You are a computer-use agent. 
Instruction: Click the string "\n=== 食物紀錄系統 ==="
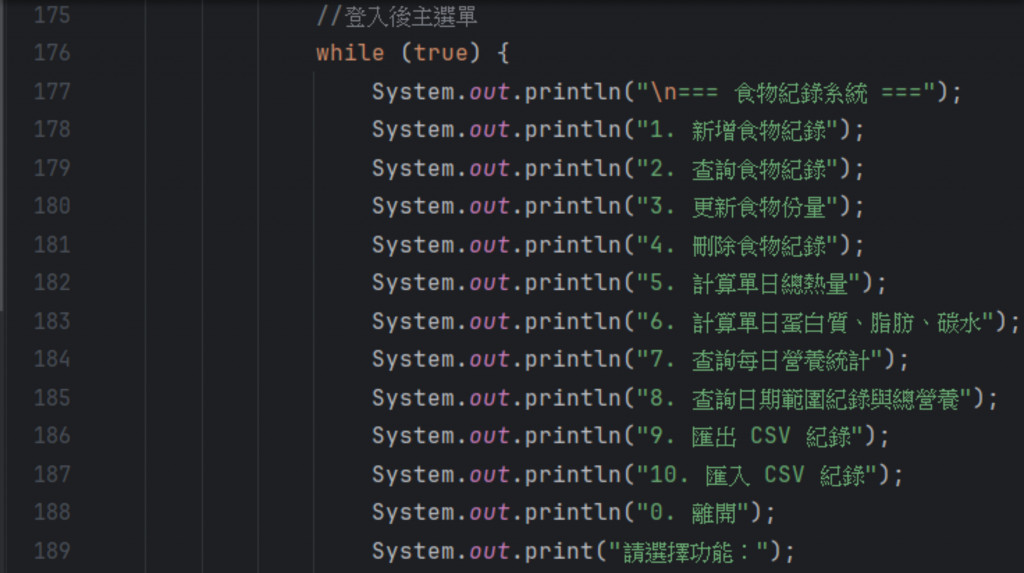[x=786, y=93]
